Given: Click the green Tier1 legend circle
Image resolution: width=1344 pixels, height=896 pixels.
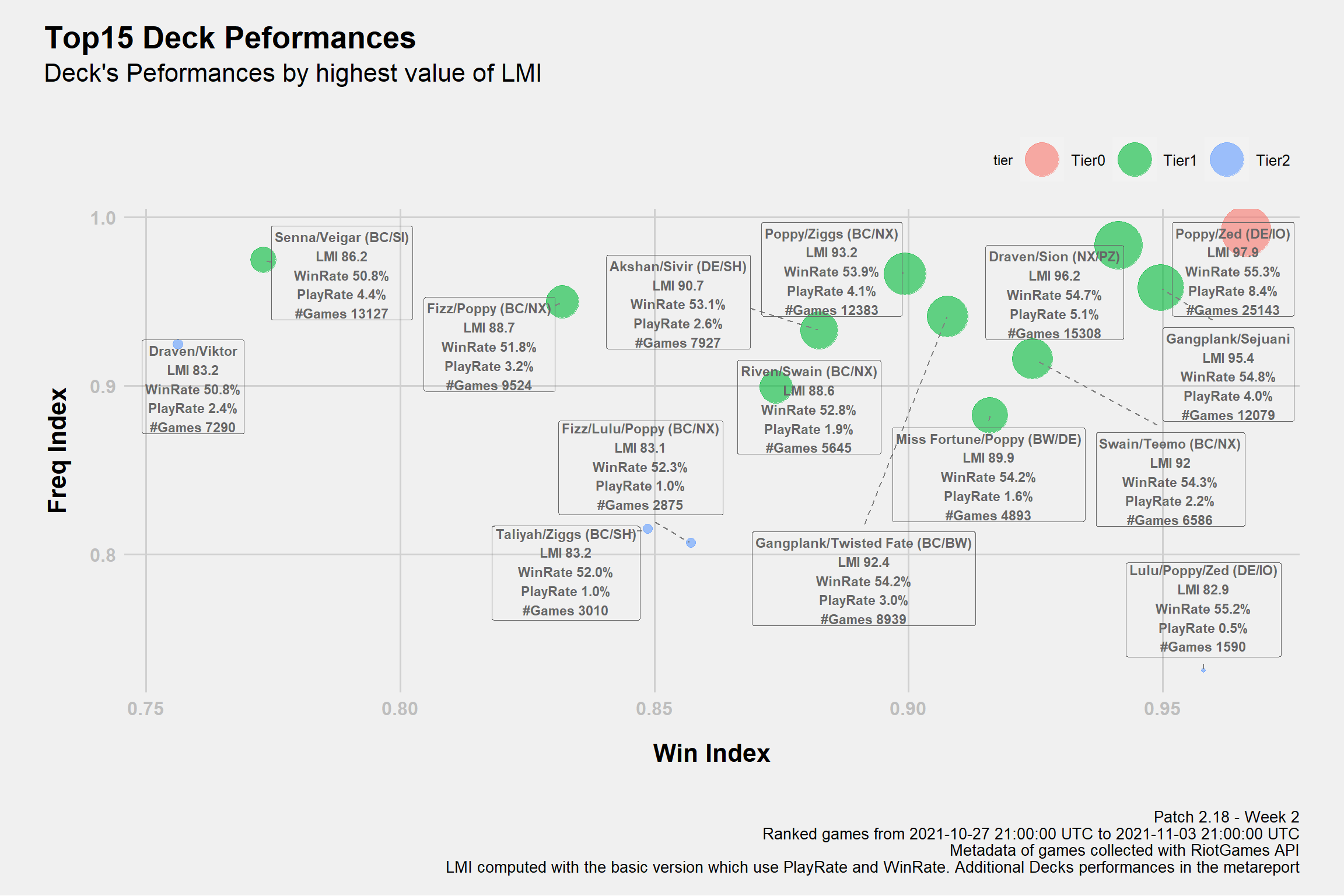Looking at the screenshot, I should (x=1134, y=160).
